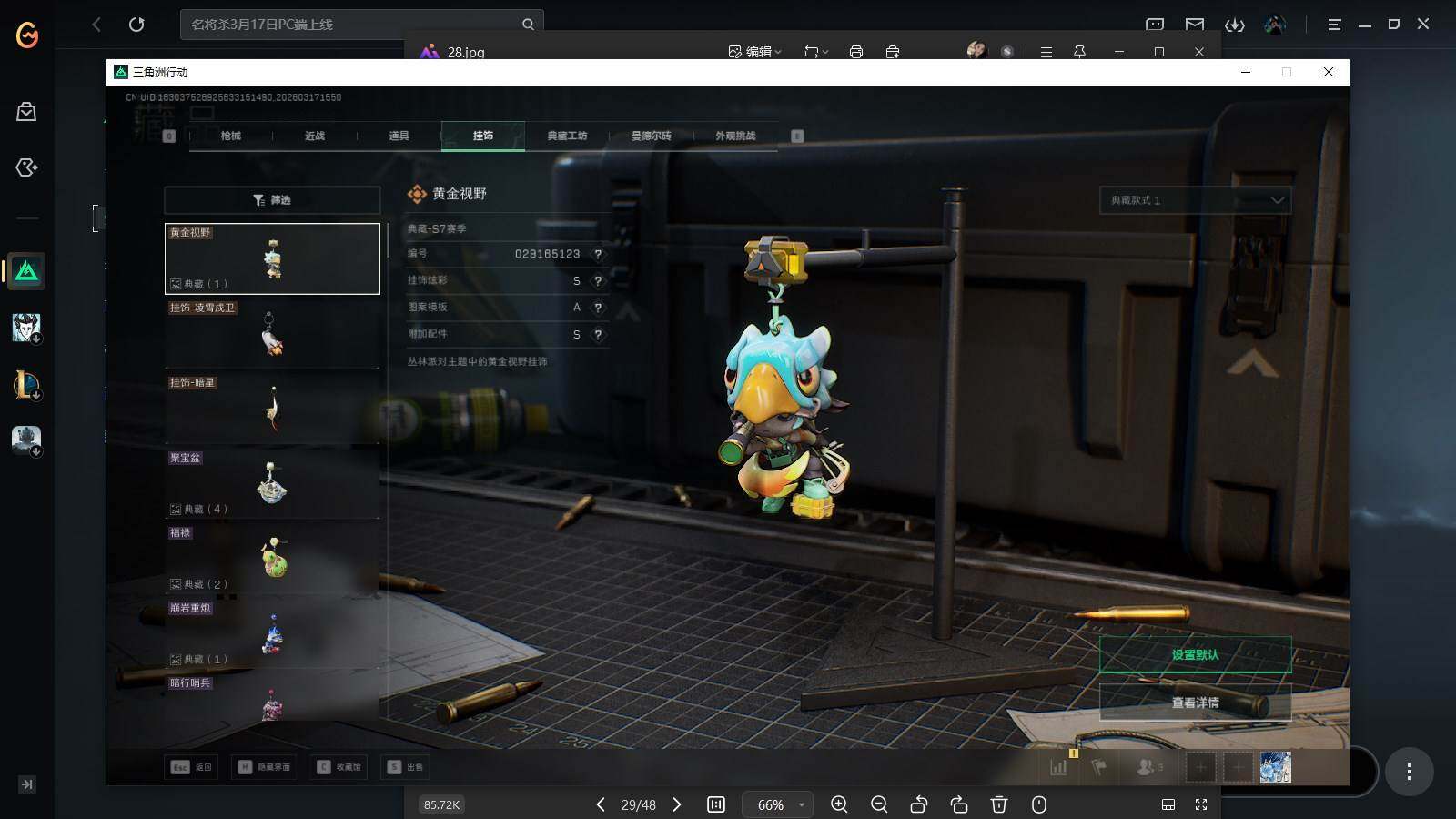The height and width of the screenshot is (819, 1456).
Task: Show help for 挂饰炫彩 rating
Action: [598, 281]
